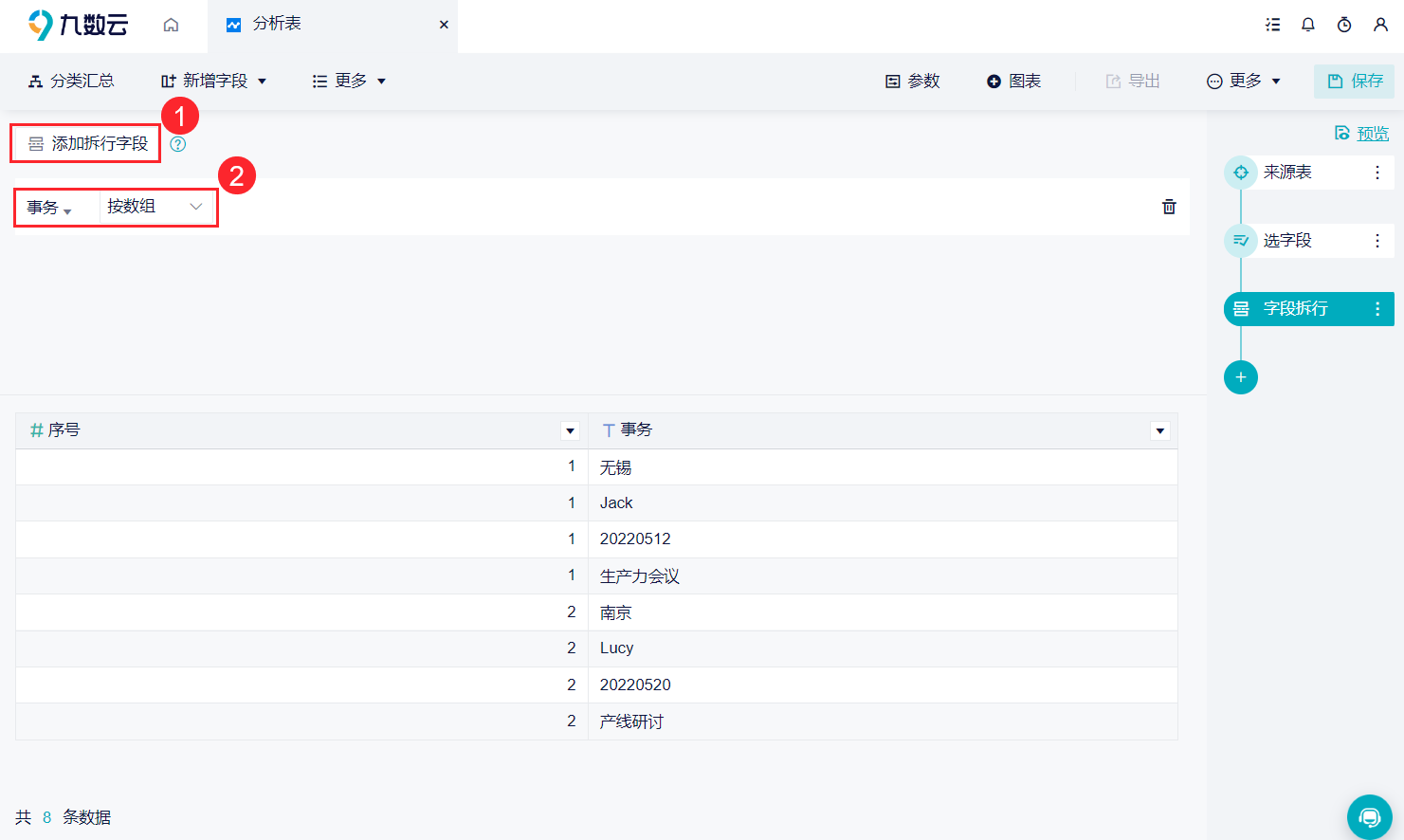Viewport: 1404px width, 840px height.
Task: Add a new step with plus circle
Action: click(x=1241, y=377)
